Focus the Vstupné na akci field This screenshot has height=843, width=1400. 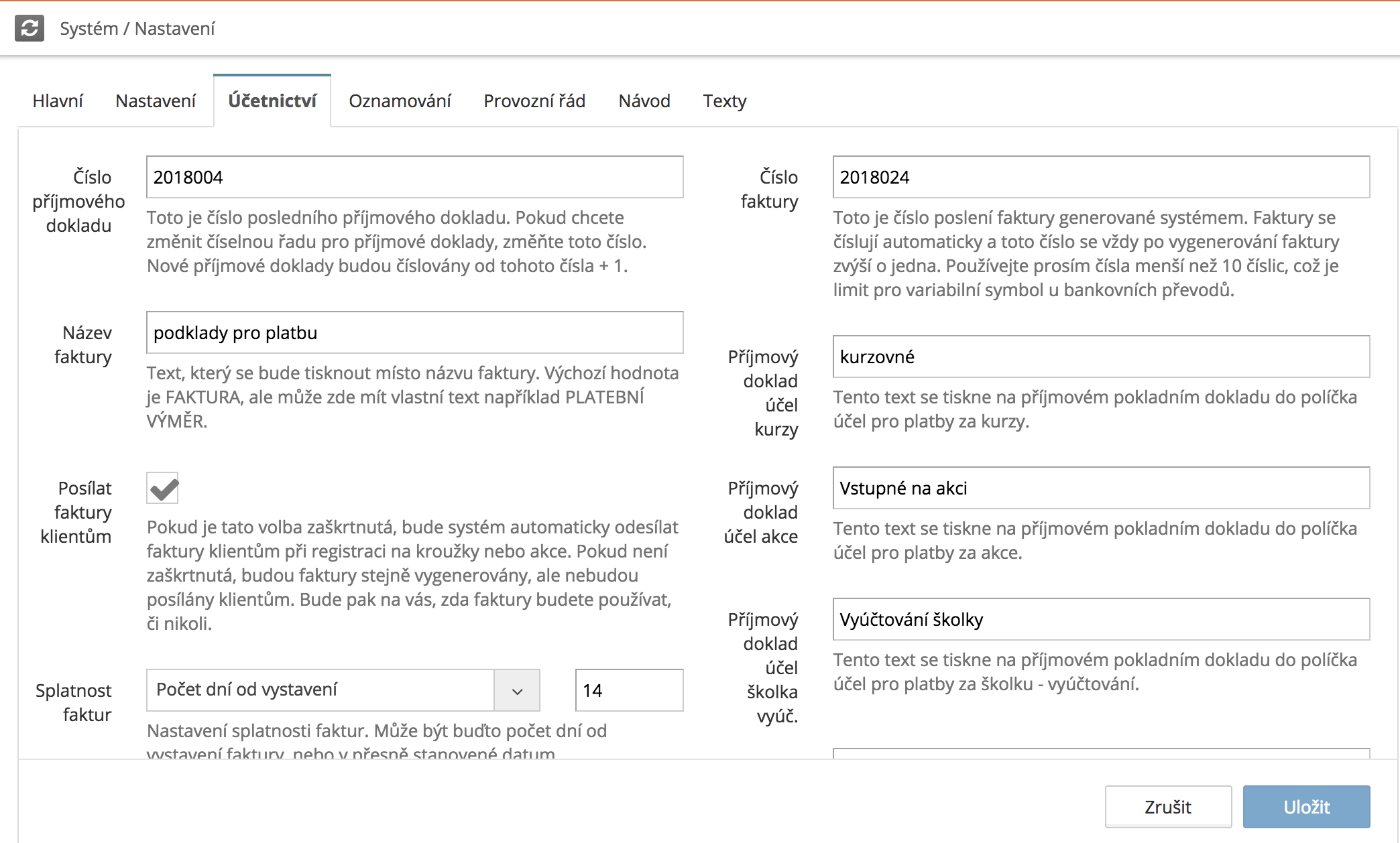click(1101, 489)
